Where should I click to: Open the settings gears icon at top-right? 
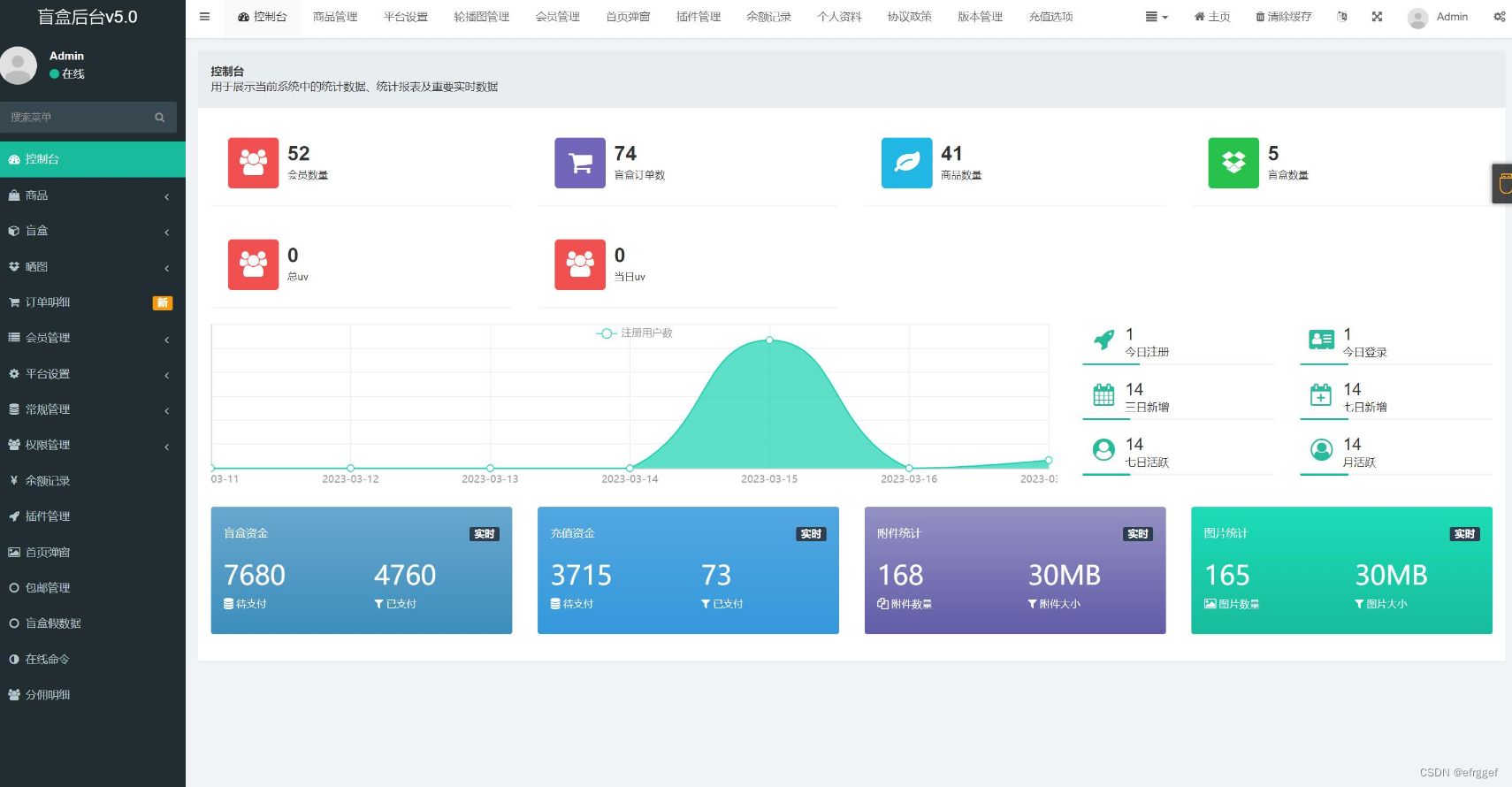1499,17
